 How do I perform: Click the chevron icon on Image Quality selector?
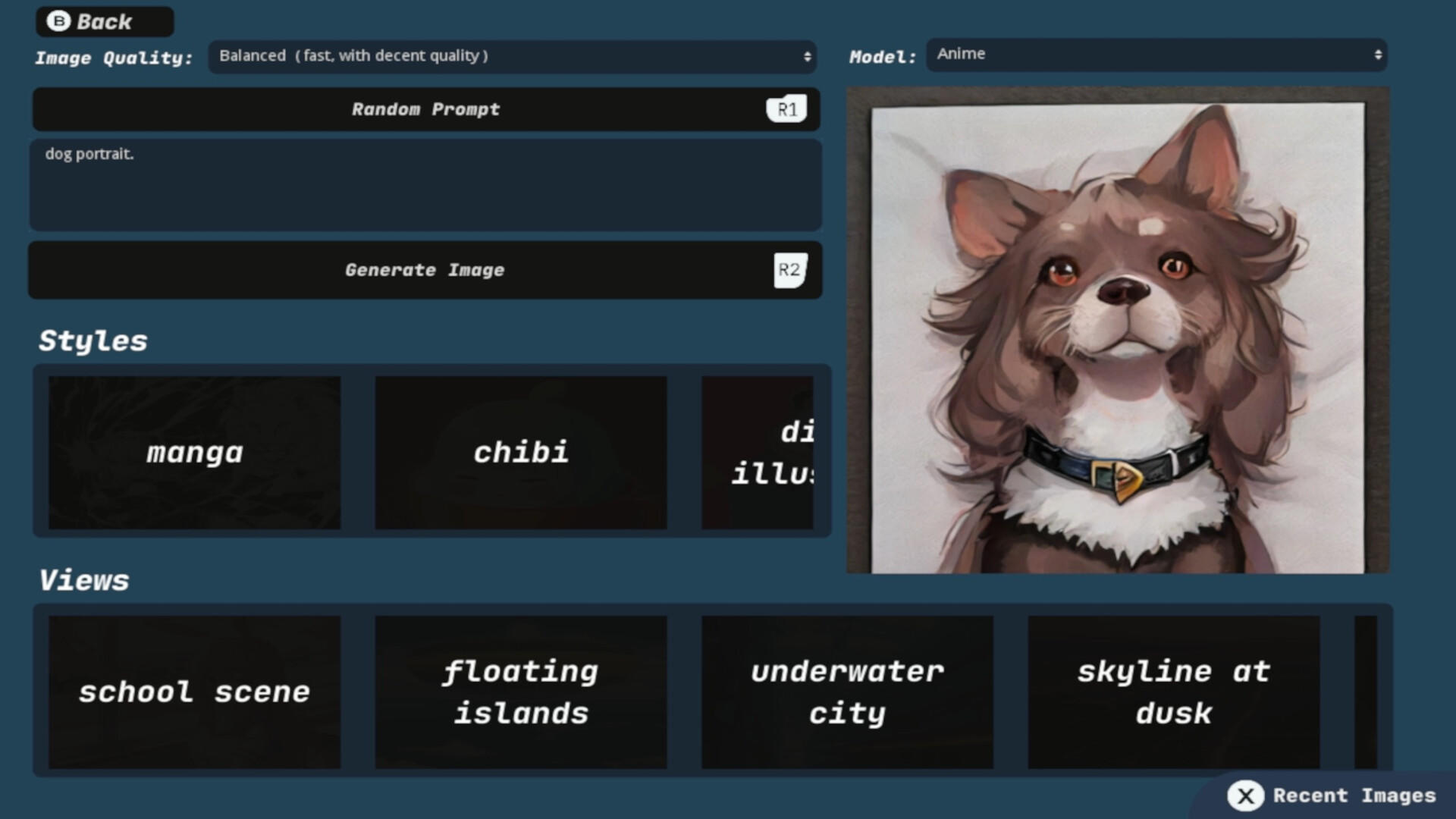(x=806, y=56)
